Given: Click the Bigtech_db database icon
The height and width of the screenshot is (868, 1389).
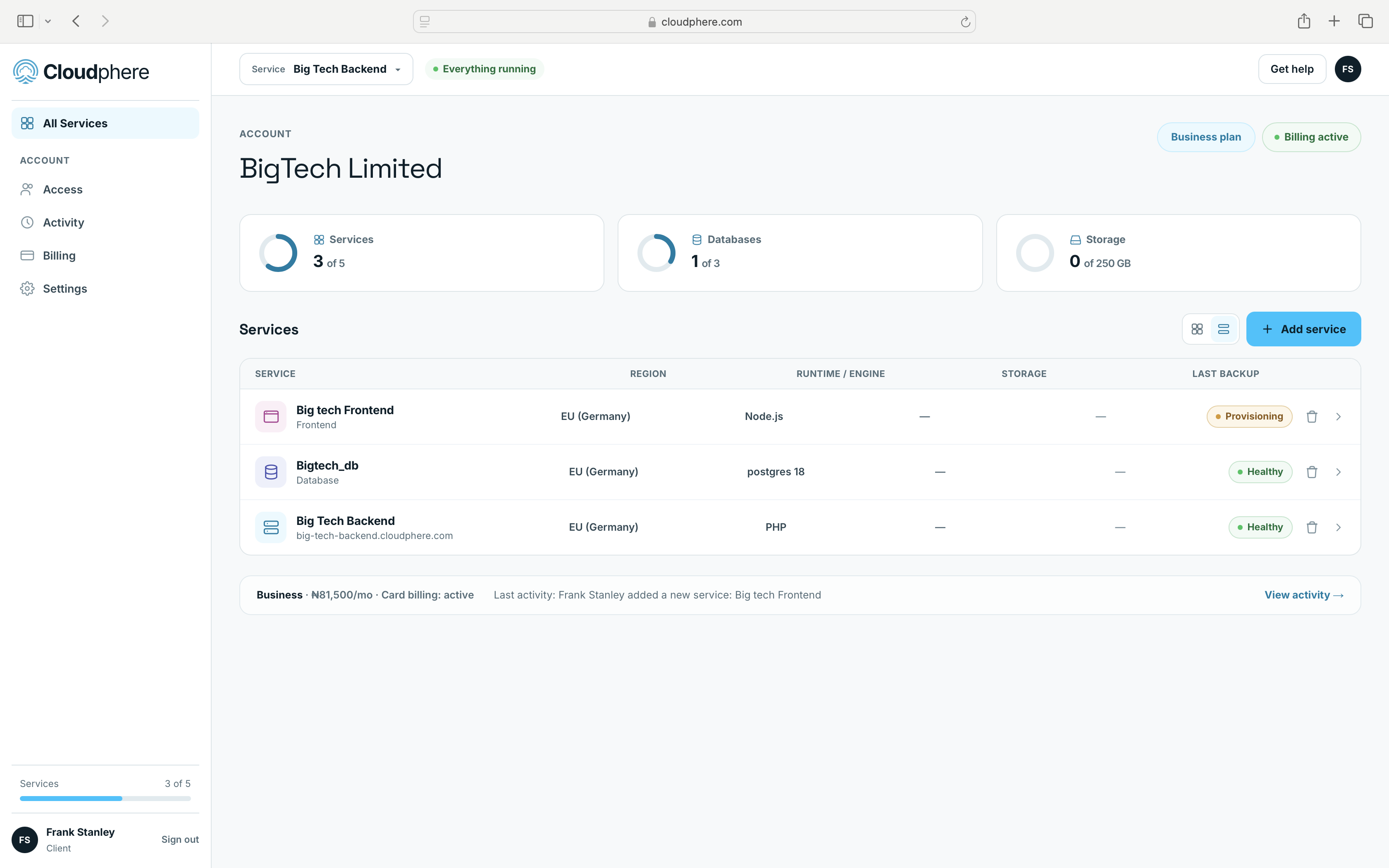Looking at the screenshot, I should tap(271, 472).
